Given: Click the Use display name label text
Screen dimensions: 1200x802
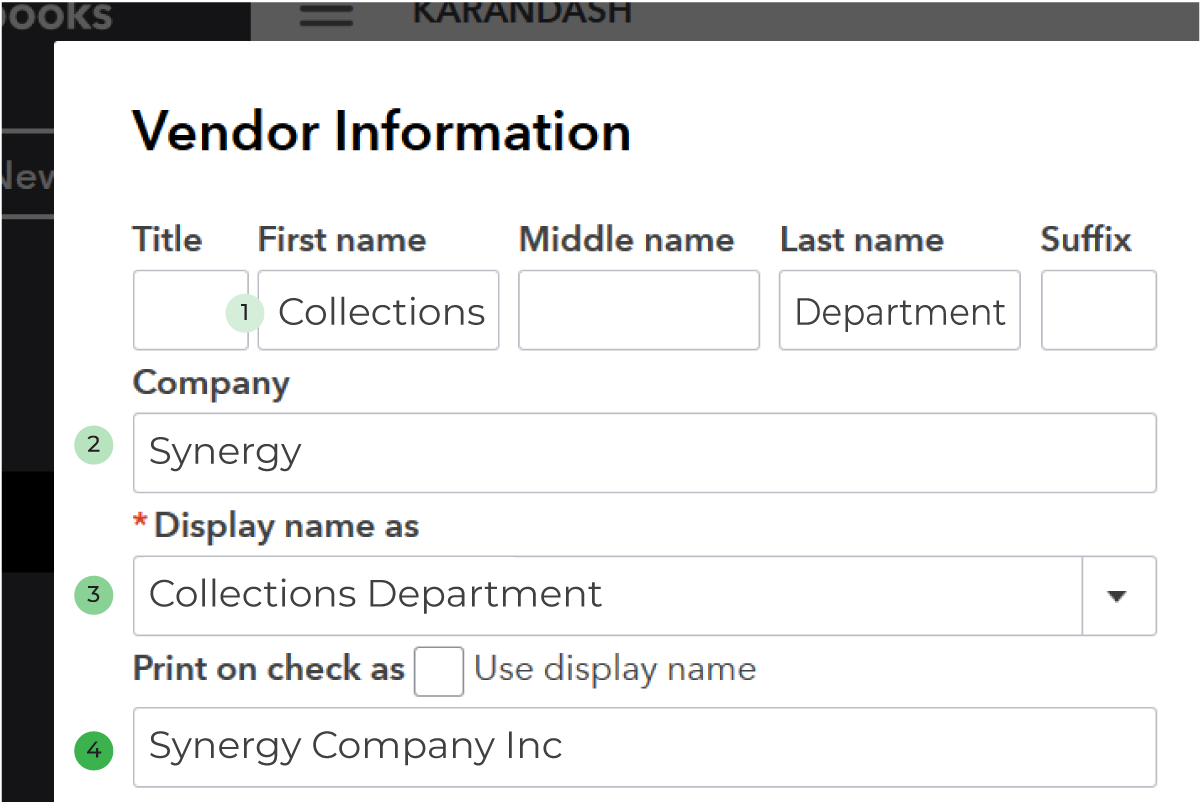Looking at the screenshot, I should [x=615, y=668].
